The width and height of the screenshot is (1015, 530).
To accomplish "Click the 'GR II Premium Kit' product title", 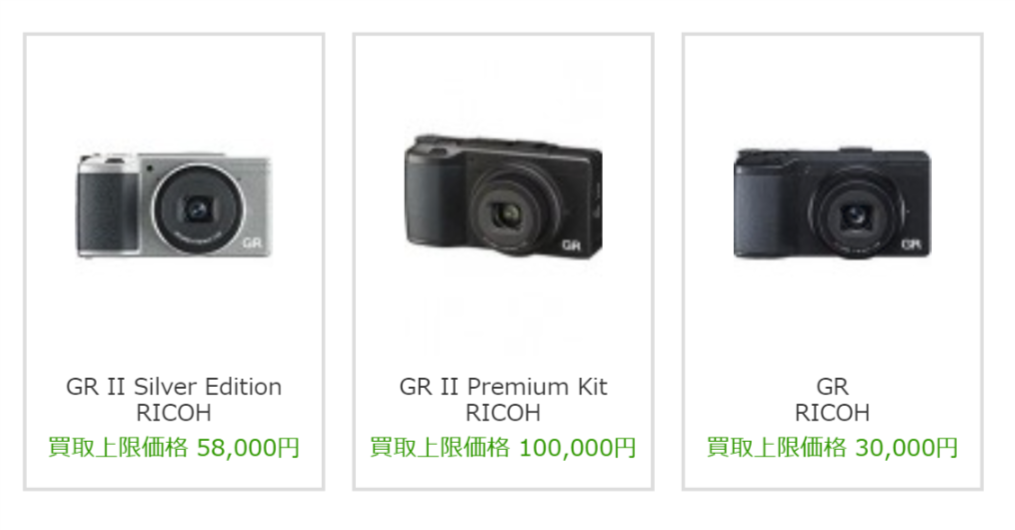I will [x=503, y=386].
